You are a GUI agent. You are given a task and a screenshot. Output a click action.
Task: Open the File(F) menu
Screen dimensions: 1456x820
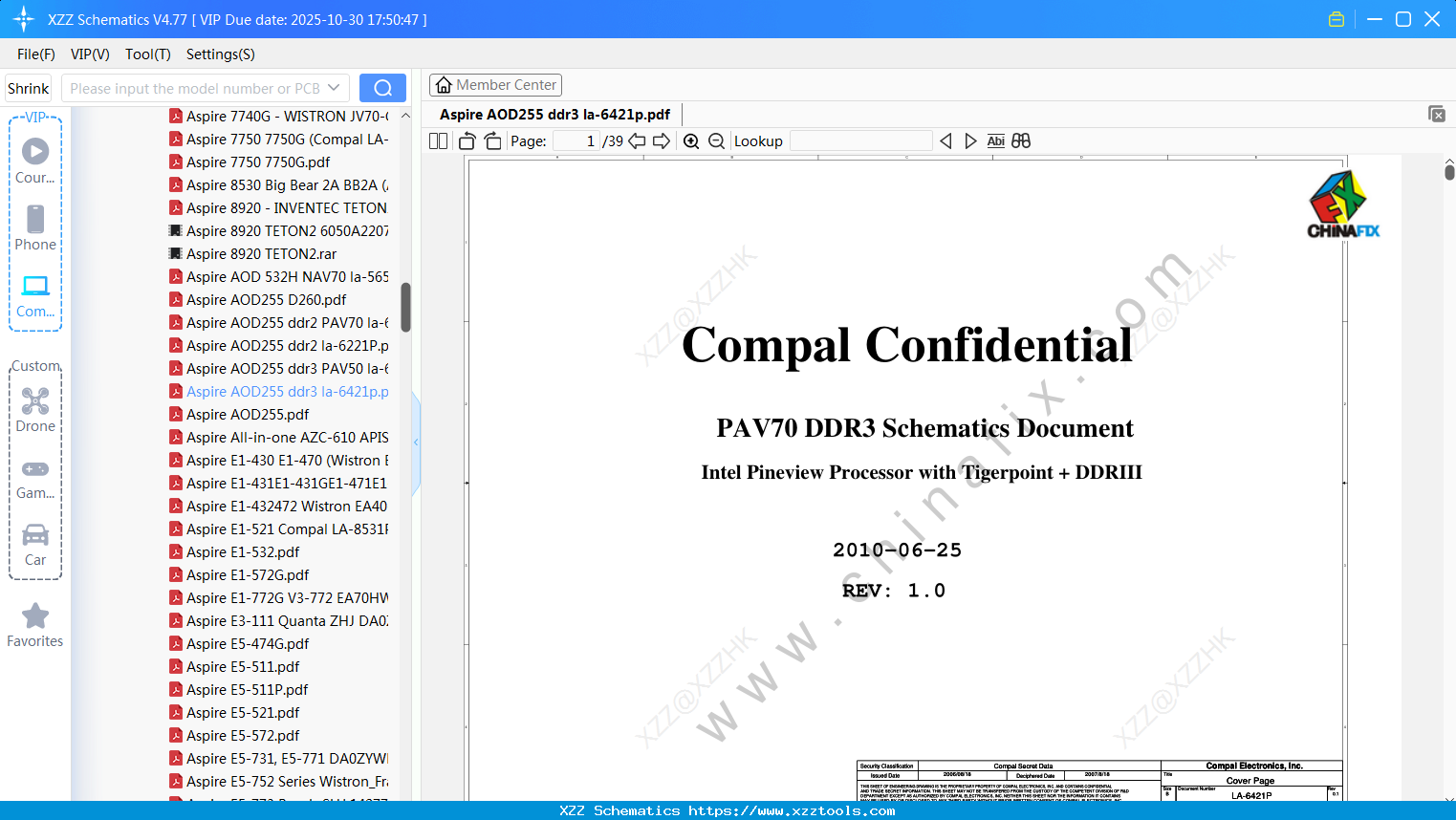(36, 54)
